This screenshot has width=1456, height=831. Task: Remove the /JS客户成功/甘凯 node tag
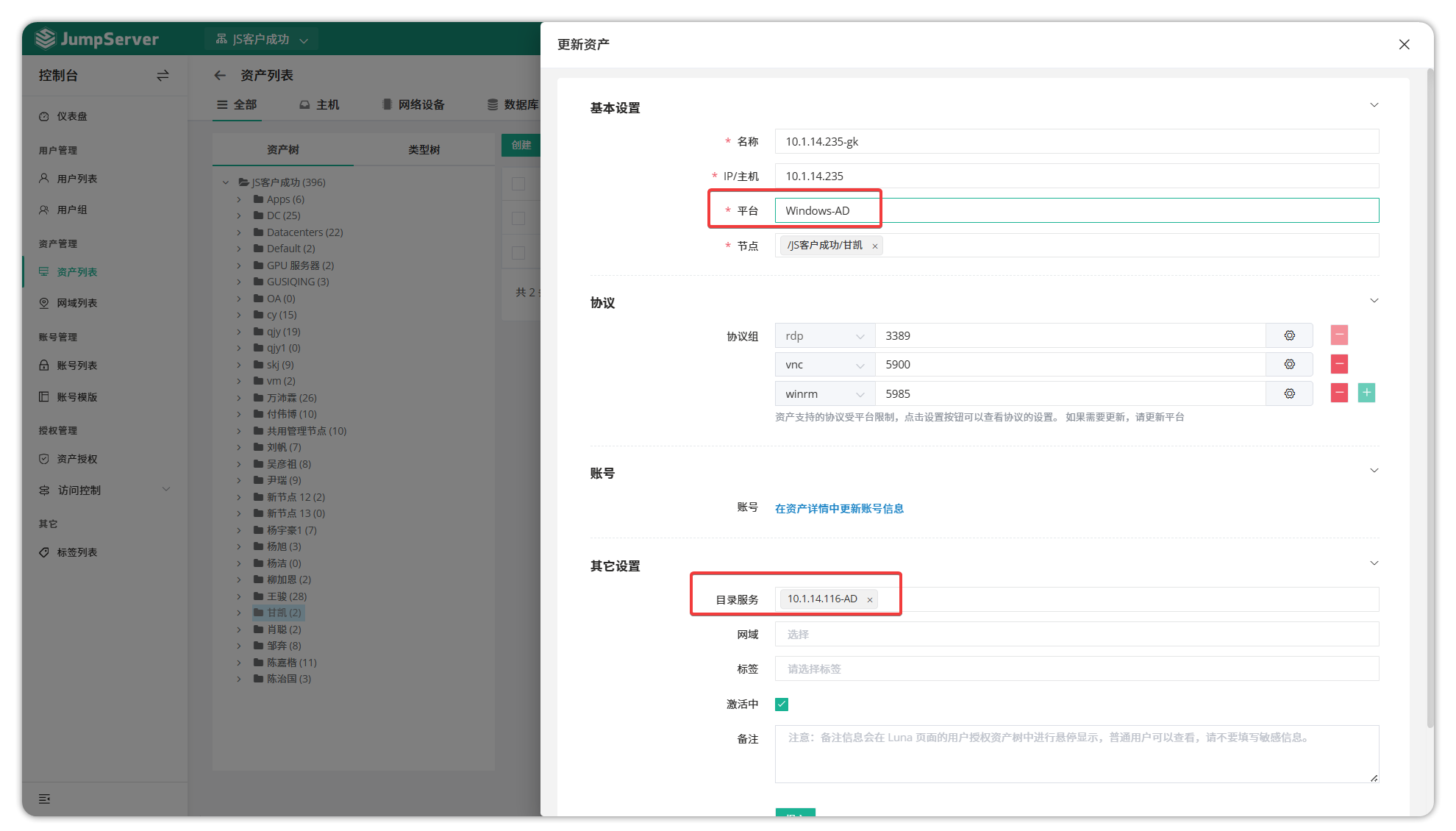[x=875, y=246]
